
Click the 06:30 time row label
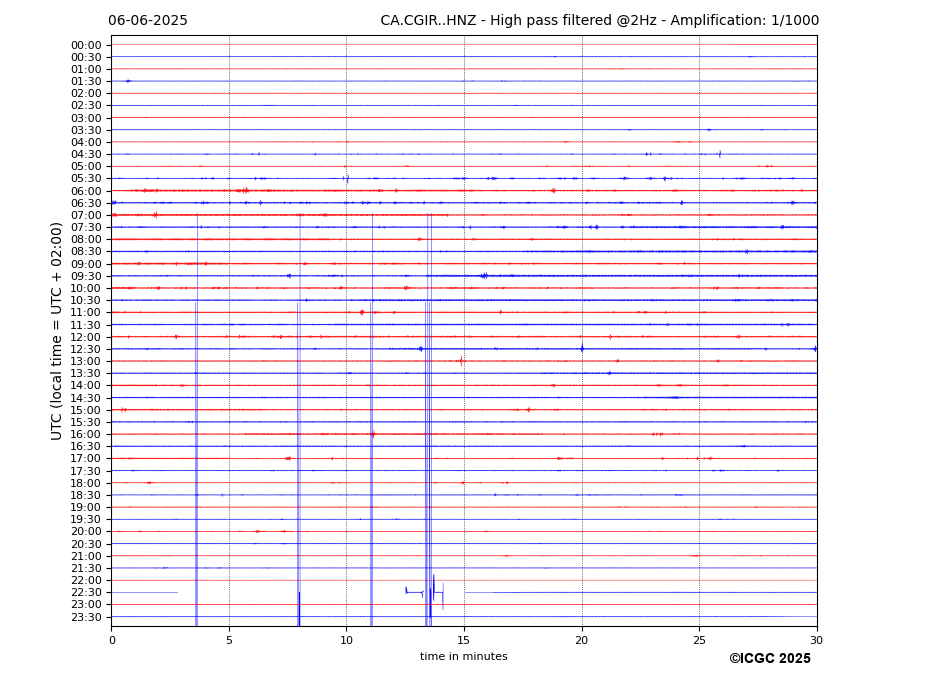86,203
